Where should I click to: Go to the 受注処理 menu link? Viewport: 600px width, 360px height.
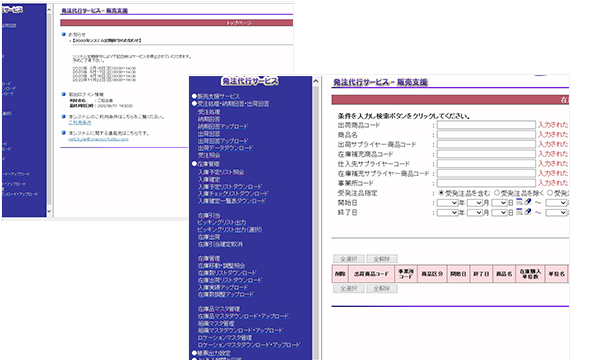[x=209, y=112]
